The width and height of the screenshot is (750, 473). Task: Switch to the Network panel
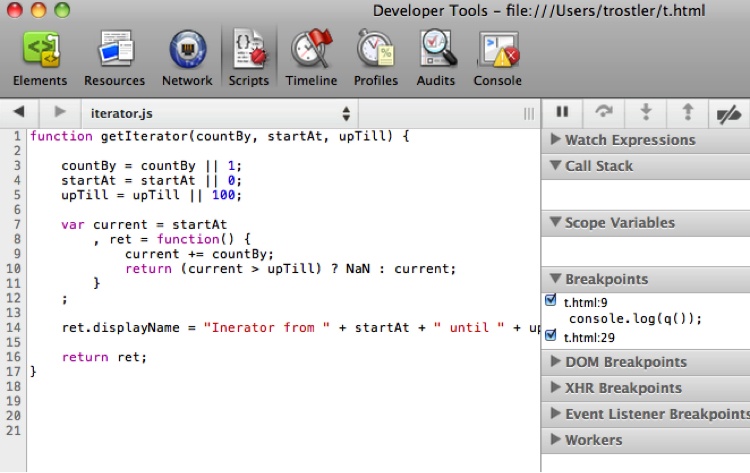pyautogui.click(x=187, y=58)
